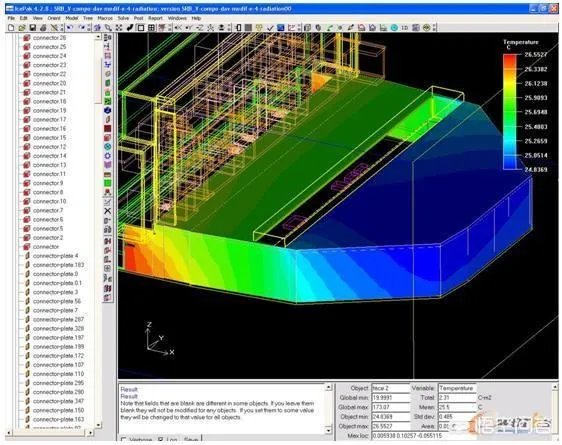The height and width of the screenshot is (445, 562).
Task: Open the Macros menu
Action: pyautogui.click(x=105, y=18)
